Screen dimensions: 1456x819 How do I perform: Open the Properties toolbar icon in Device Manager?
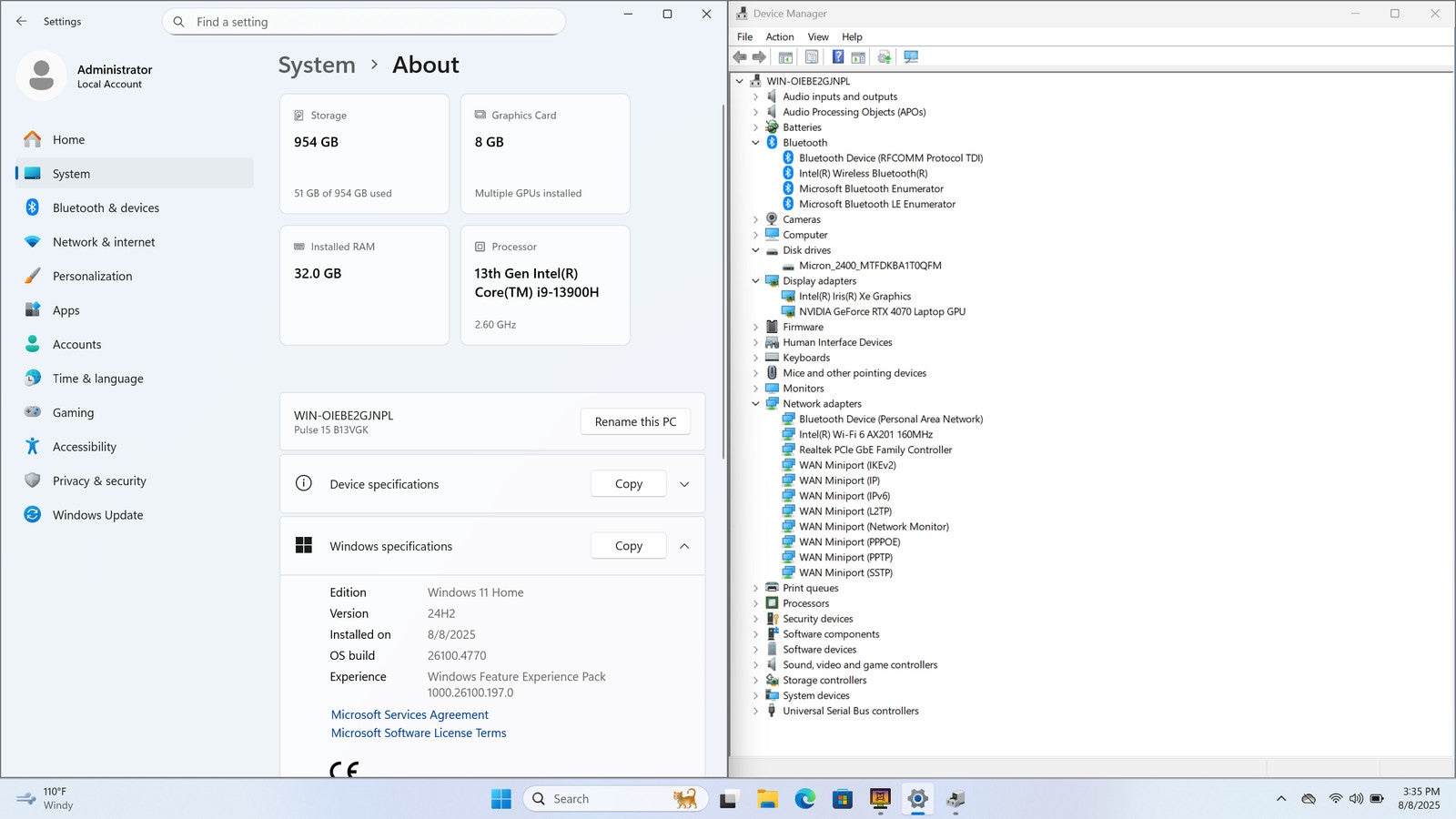point(812,57)
